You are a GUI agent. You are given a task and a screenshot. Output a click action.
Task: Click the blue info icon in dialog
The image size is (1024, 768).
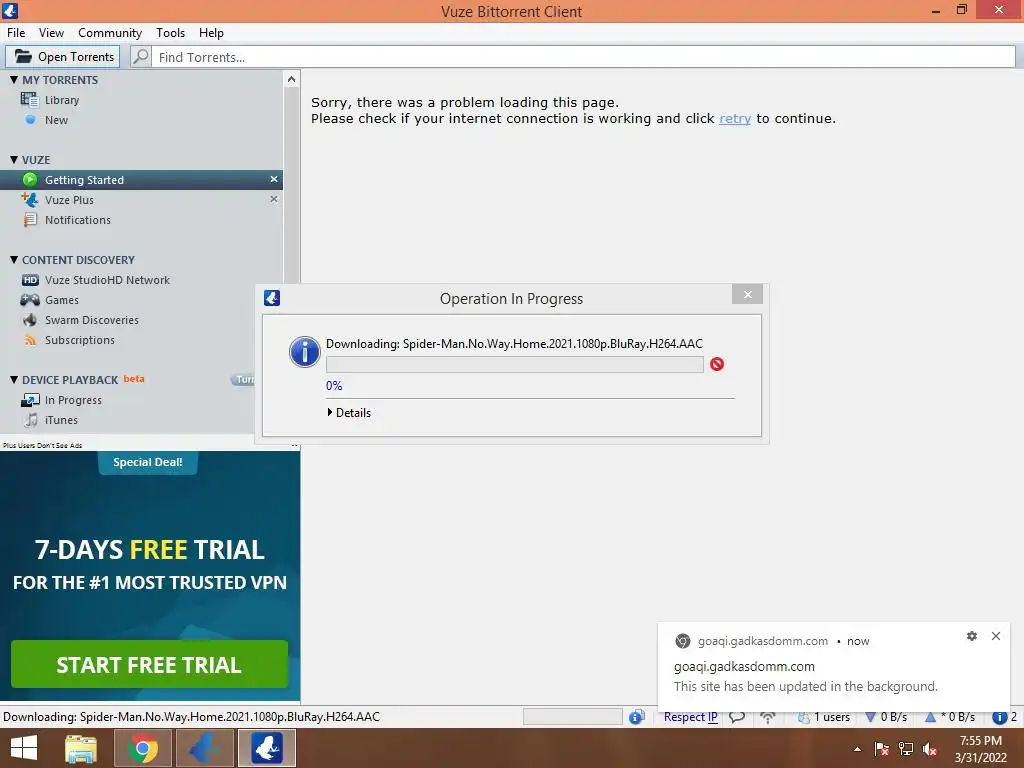click(304, 352)
